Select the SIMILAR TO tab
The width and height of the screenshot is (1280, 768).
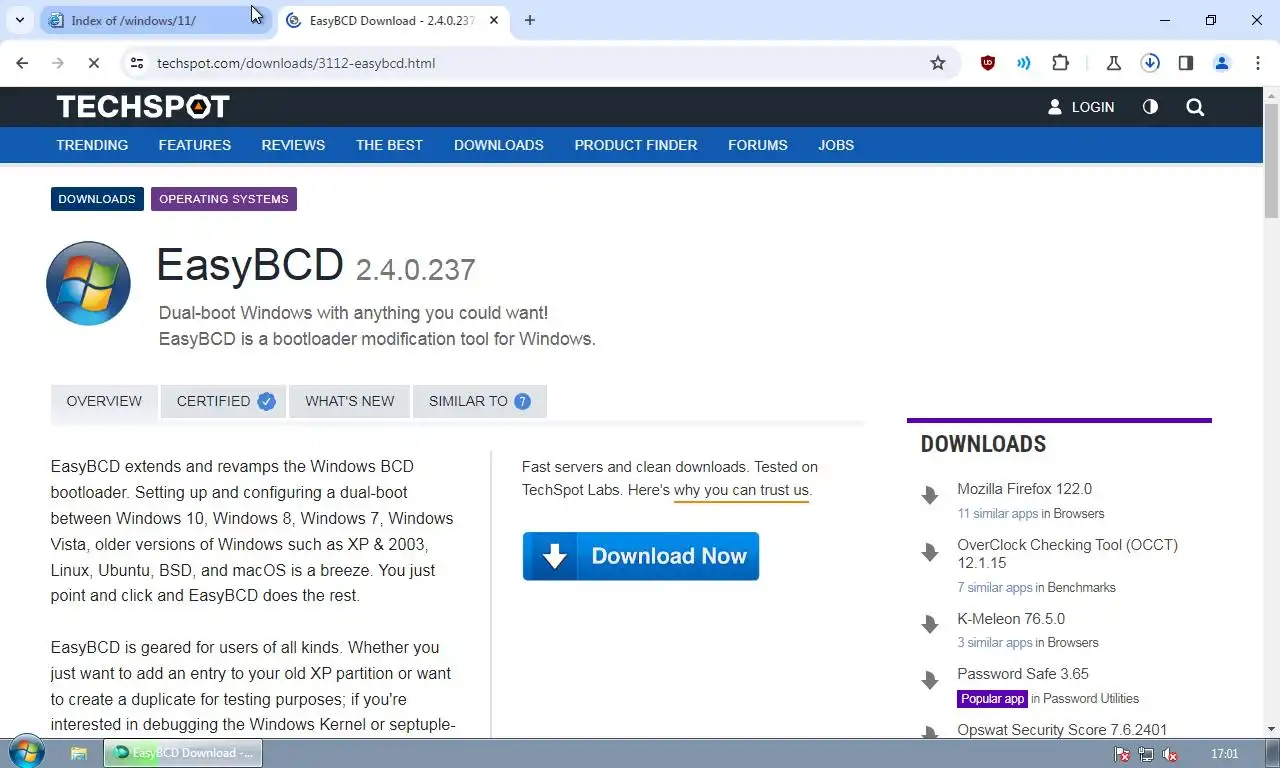[480, 401]
